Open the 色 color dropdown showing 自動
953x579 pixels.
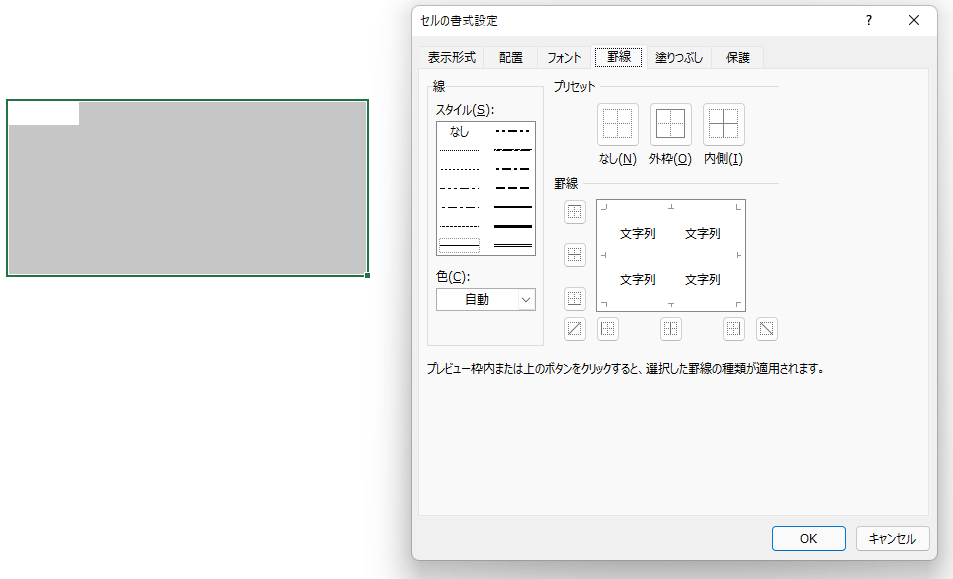tap(485, 299)
